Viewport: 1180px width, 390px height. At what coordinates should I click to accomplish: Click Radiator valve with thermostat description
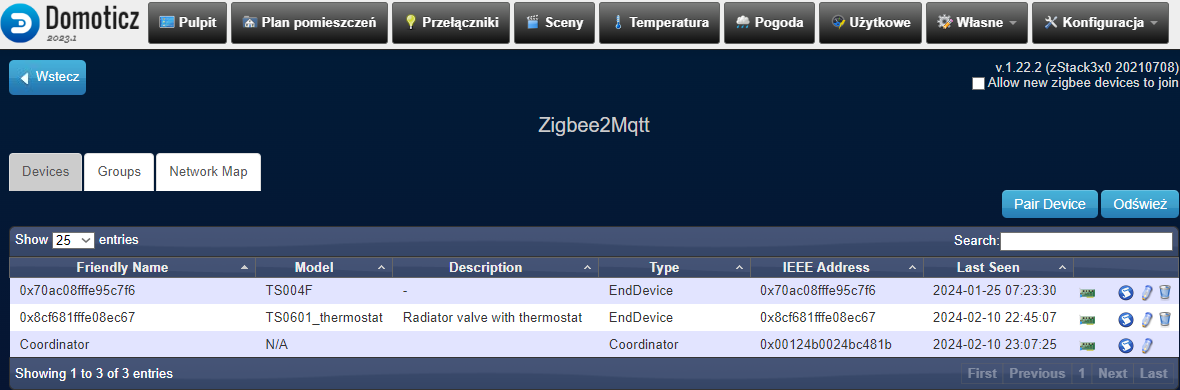(493, 318)
